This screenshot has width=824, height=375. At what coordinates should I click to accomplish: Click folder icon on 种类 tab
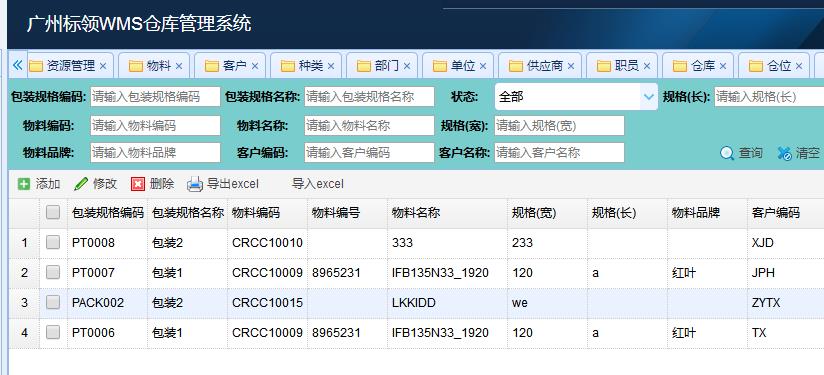point(288,66)
